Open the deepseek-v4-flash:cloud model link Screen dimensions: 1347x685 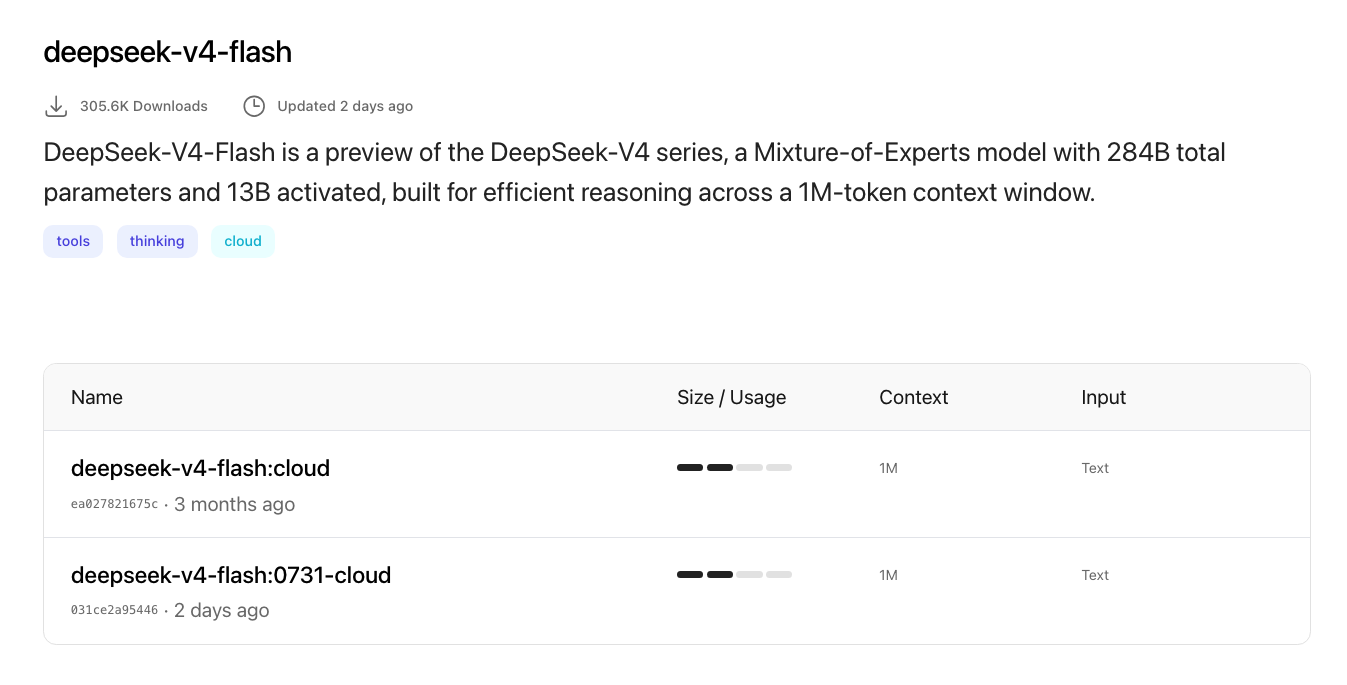click(200, 468)
